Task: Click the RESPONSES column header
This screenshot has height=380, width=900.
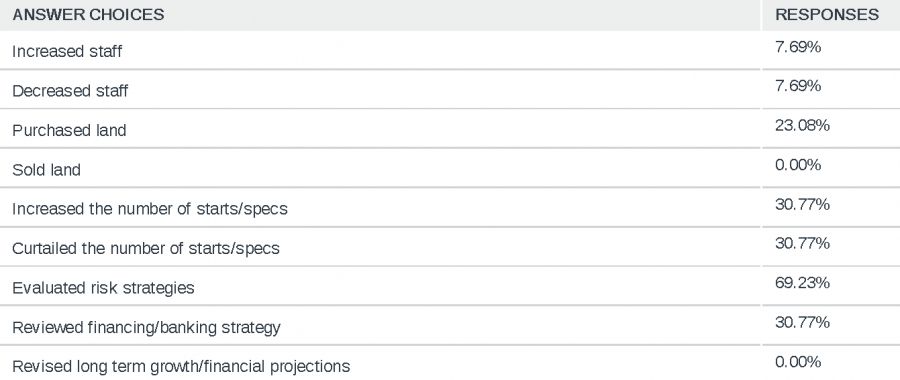Action: (827, 15)
